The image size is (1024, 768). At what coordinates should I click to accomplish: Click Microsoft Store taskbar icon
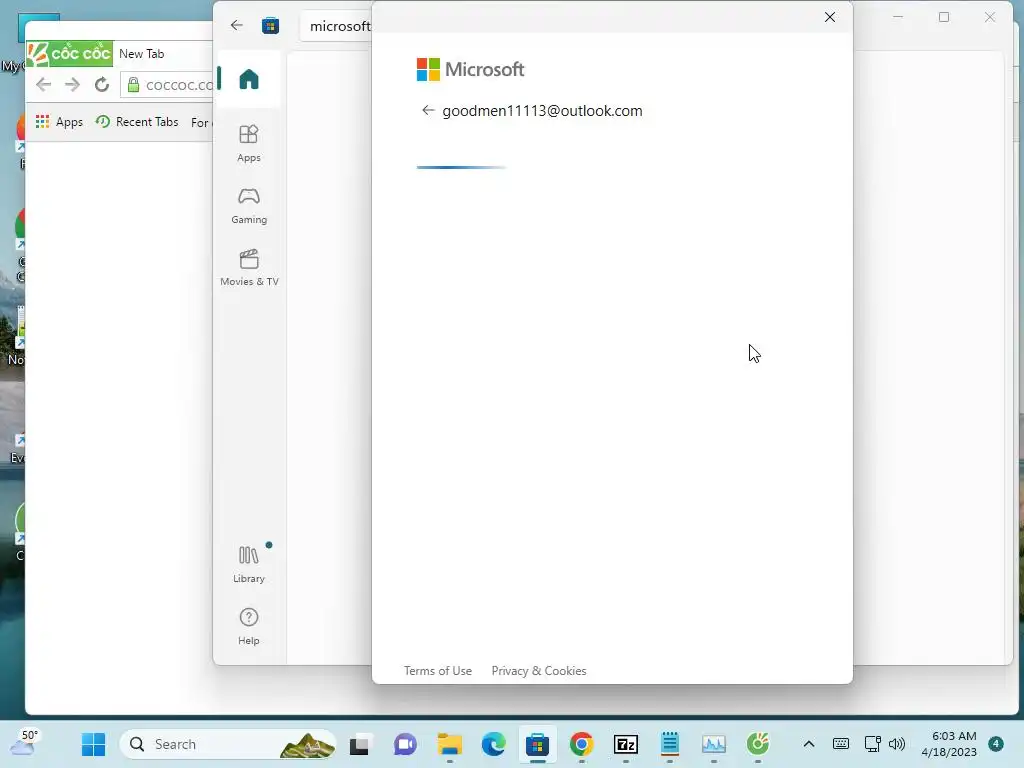[x=537, y=744]
